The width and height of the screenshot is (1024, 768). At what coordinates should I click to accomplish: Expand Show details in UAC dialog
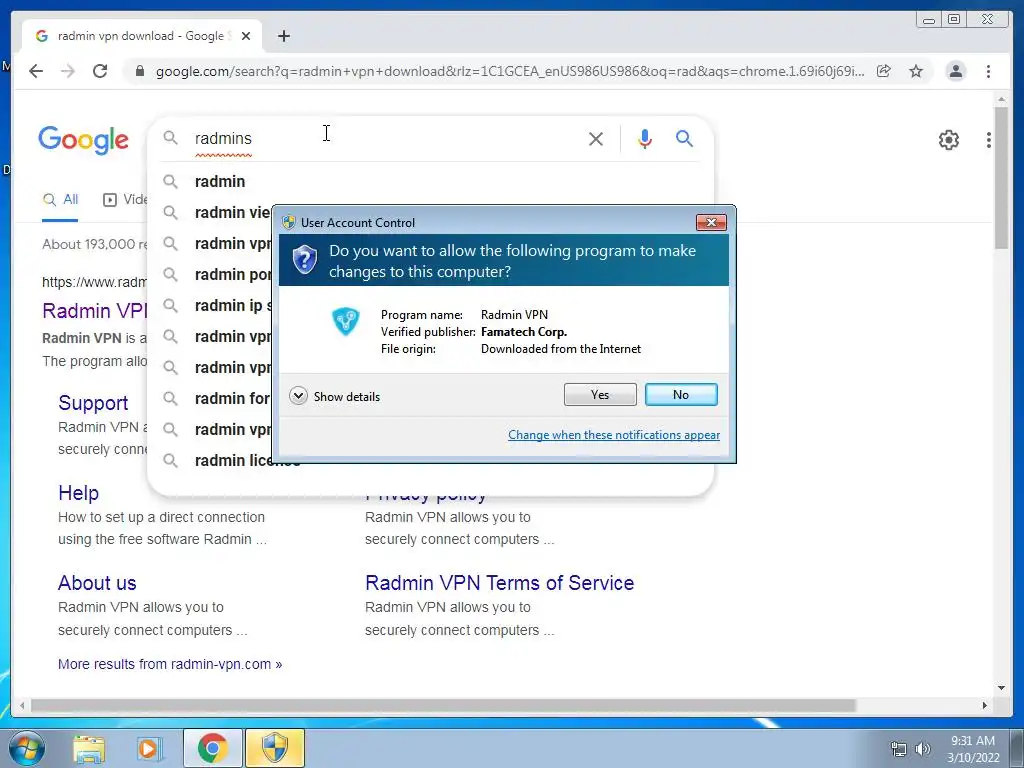coord(334,396)
